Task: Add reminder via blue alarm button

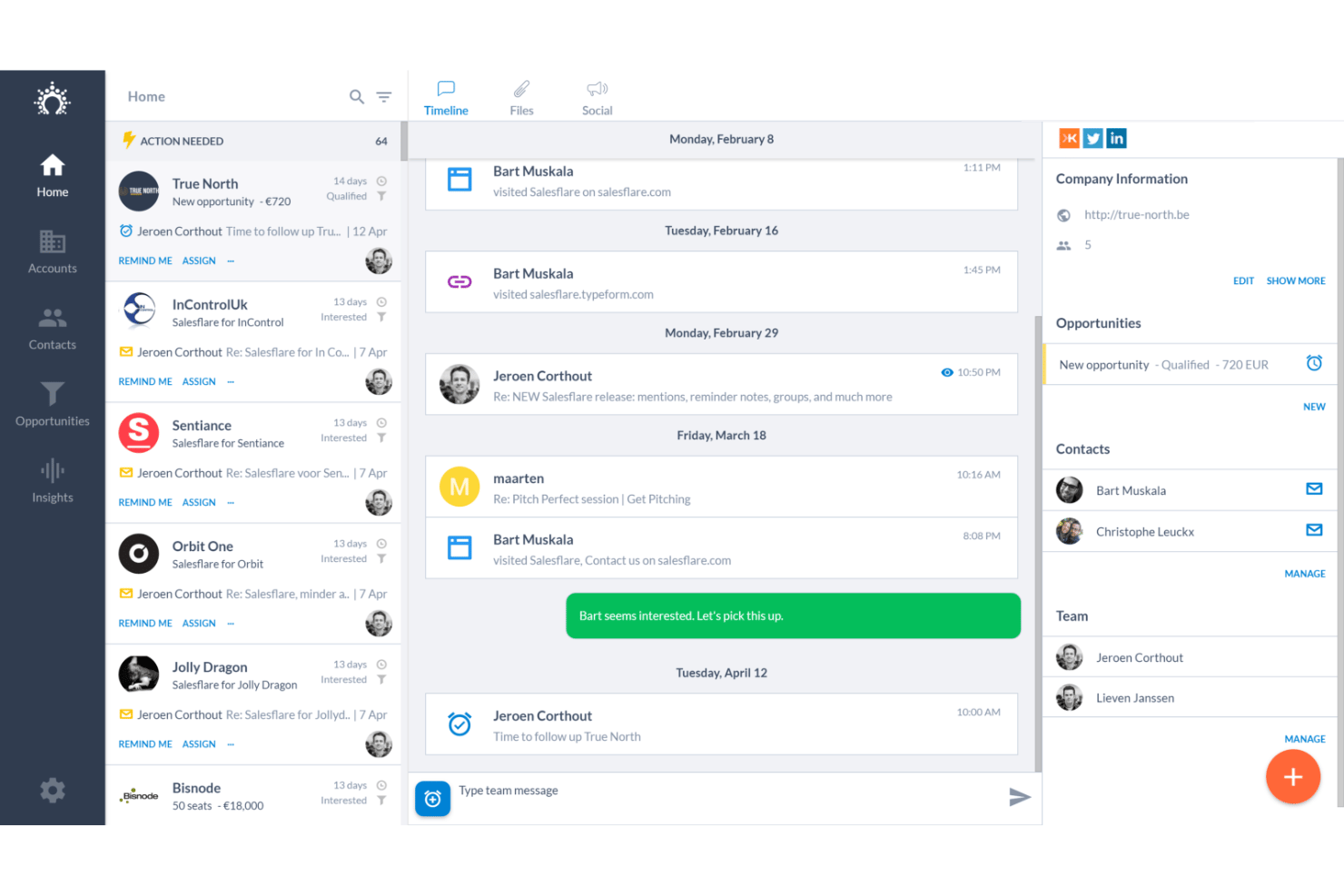Action: coord(433,799)
